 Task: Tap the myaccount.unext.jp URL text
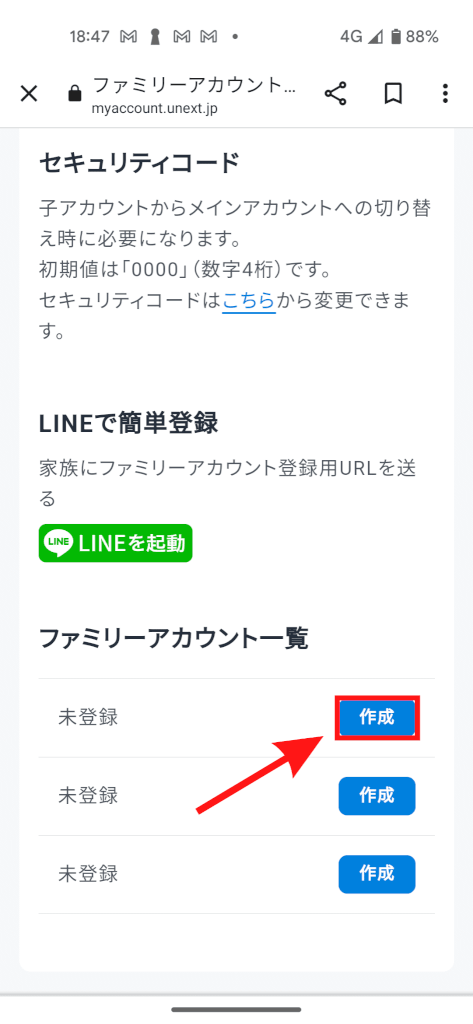pyautogui.click(x=155, y=108)
